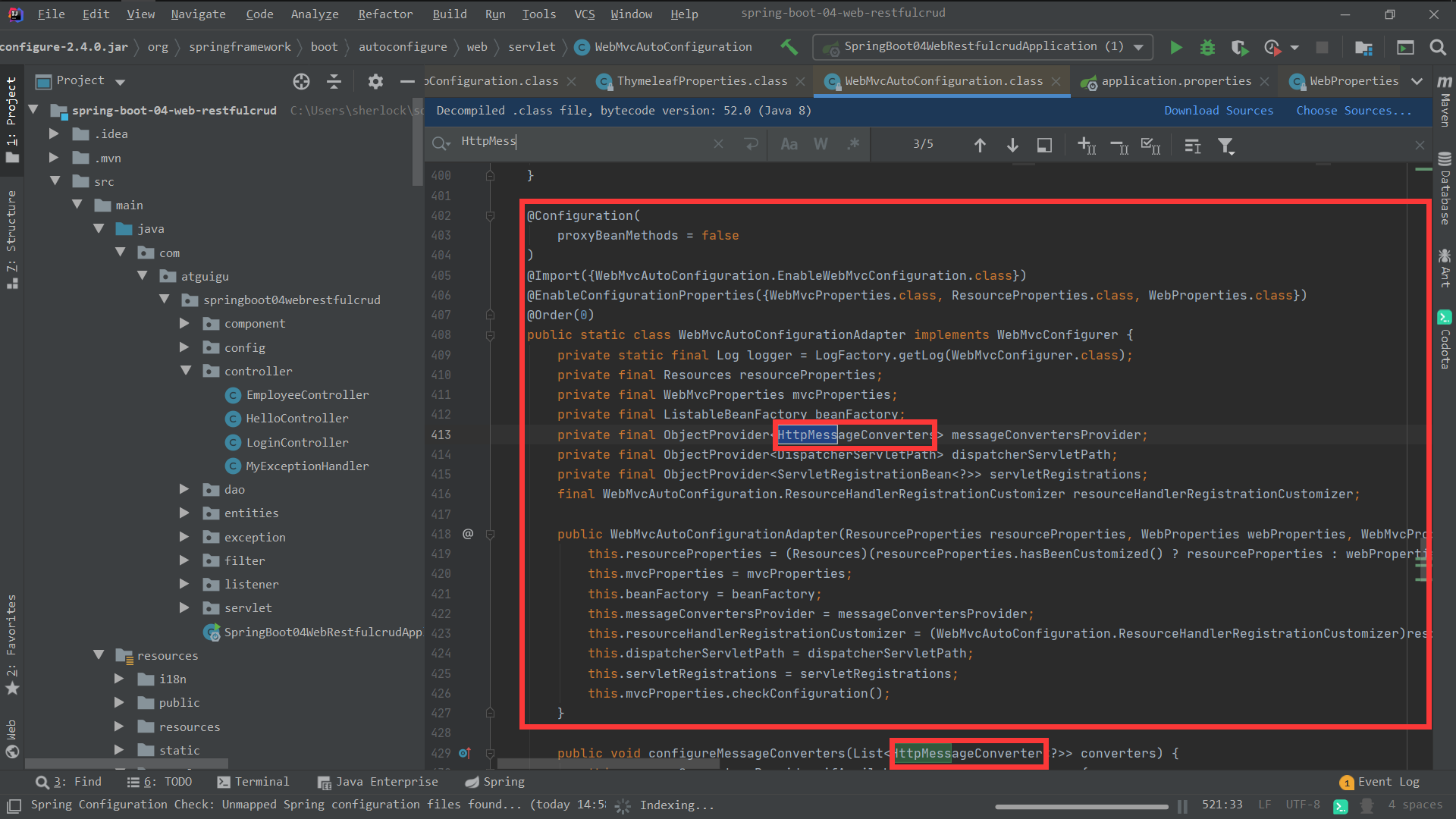Screen dimensions: 1456x819
Task: Click the indexing progress bar in status bar
Action: [x=1081, y=806]
